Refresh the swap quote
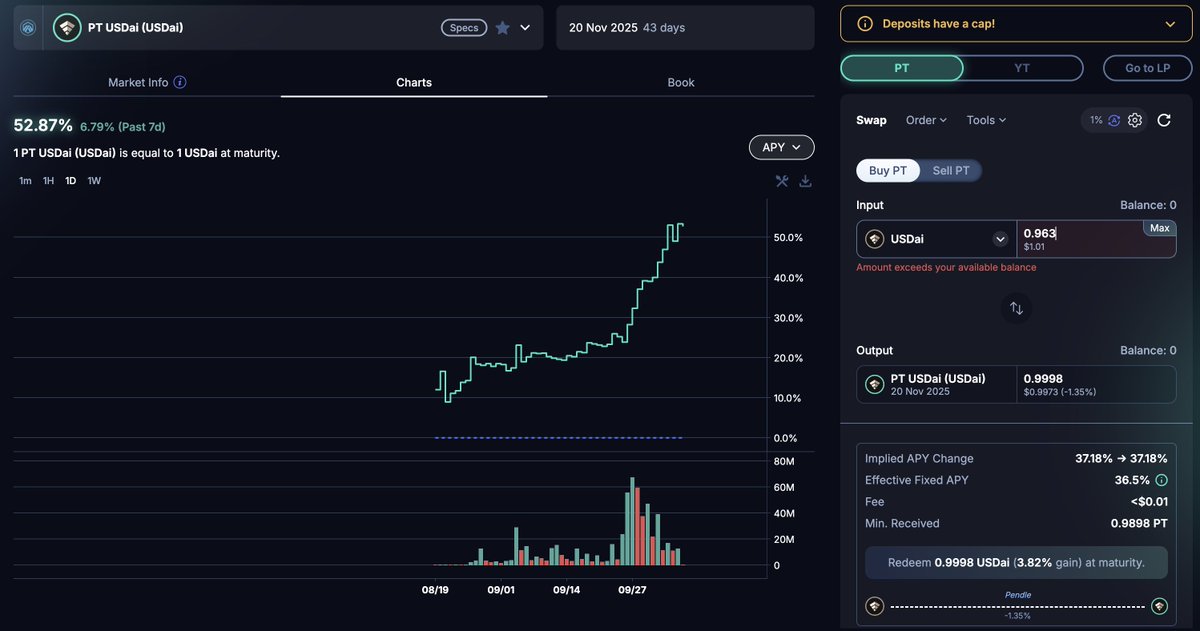Screen dimensions: 1200x631 pyautogui.click(x=1164, y=120)
